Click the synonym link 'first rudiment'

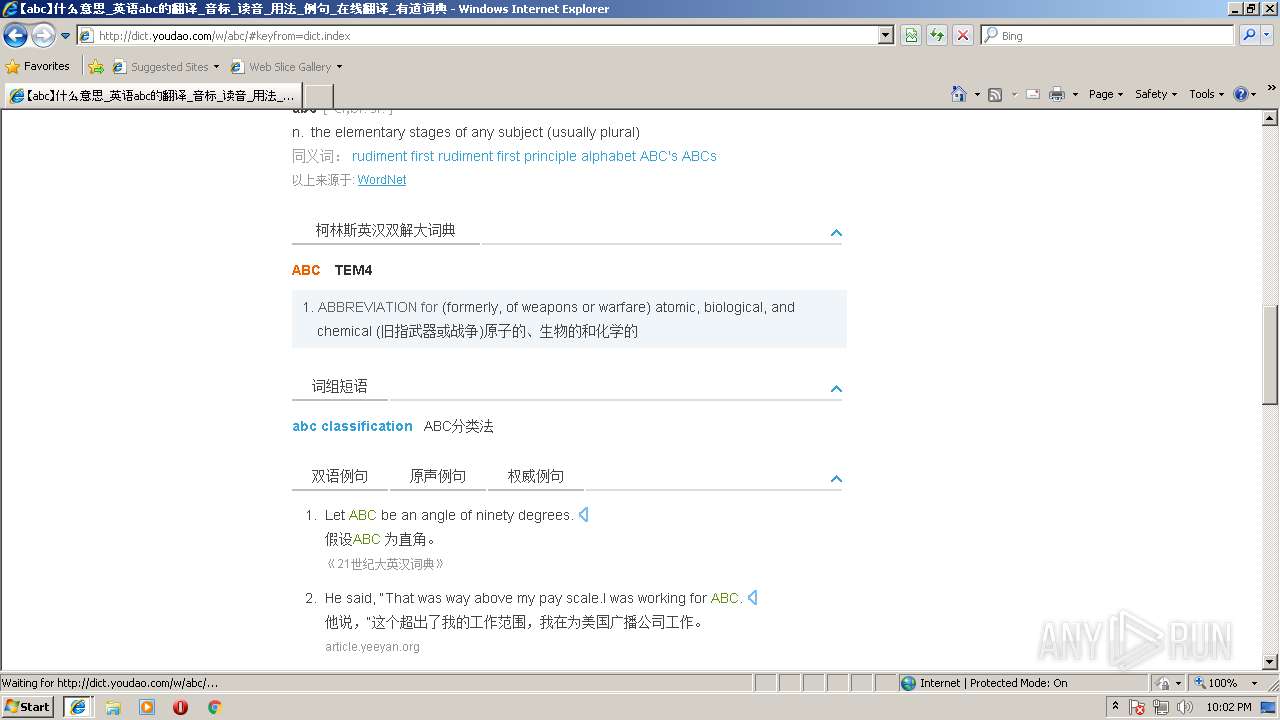tap(451, 156)
